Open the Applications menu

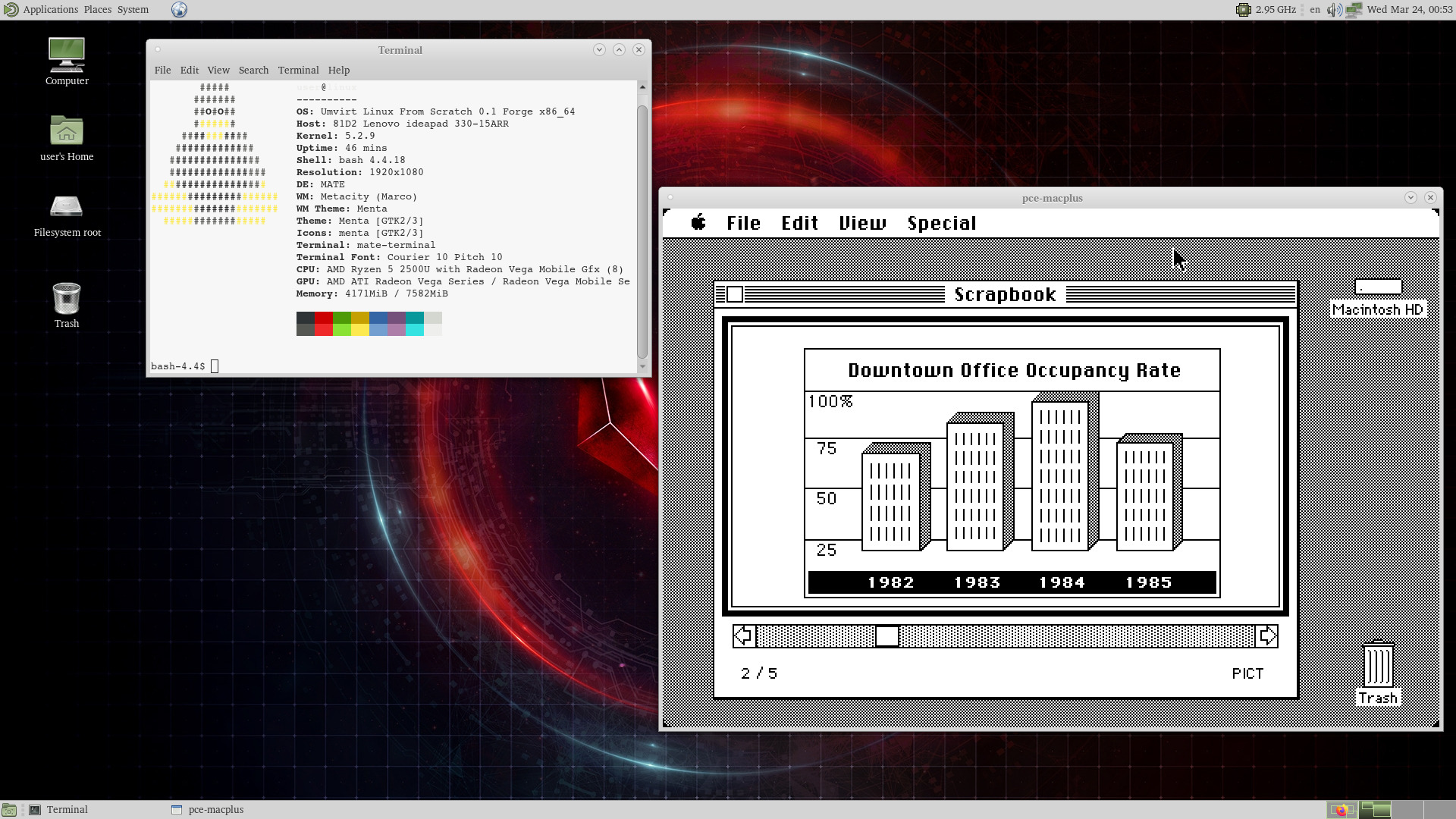click(50, 10)
